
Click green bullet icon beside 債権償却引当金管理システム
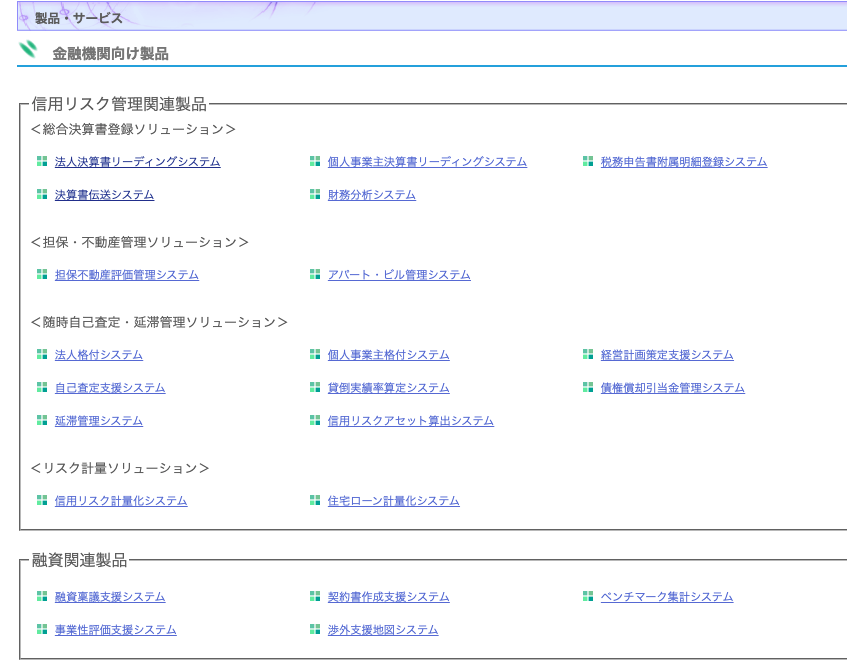tap(588, 387)
